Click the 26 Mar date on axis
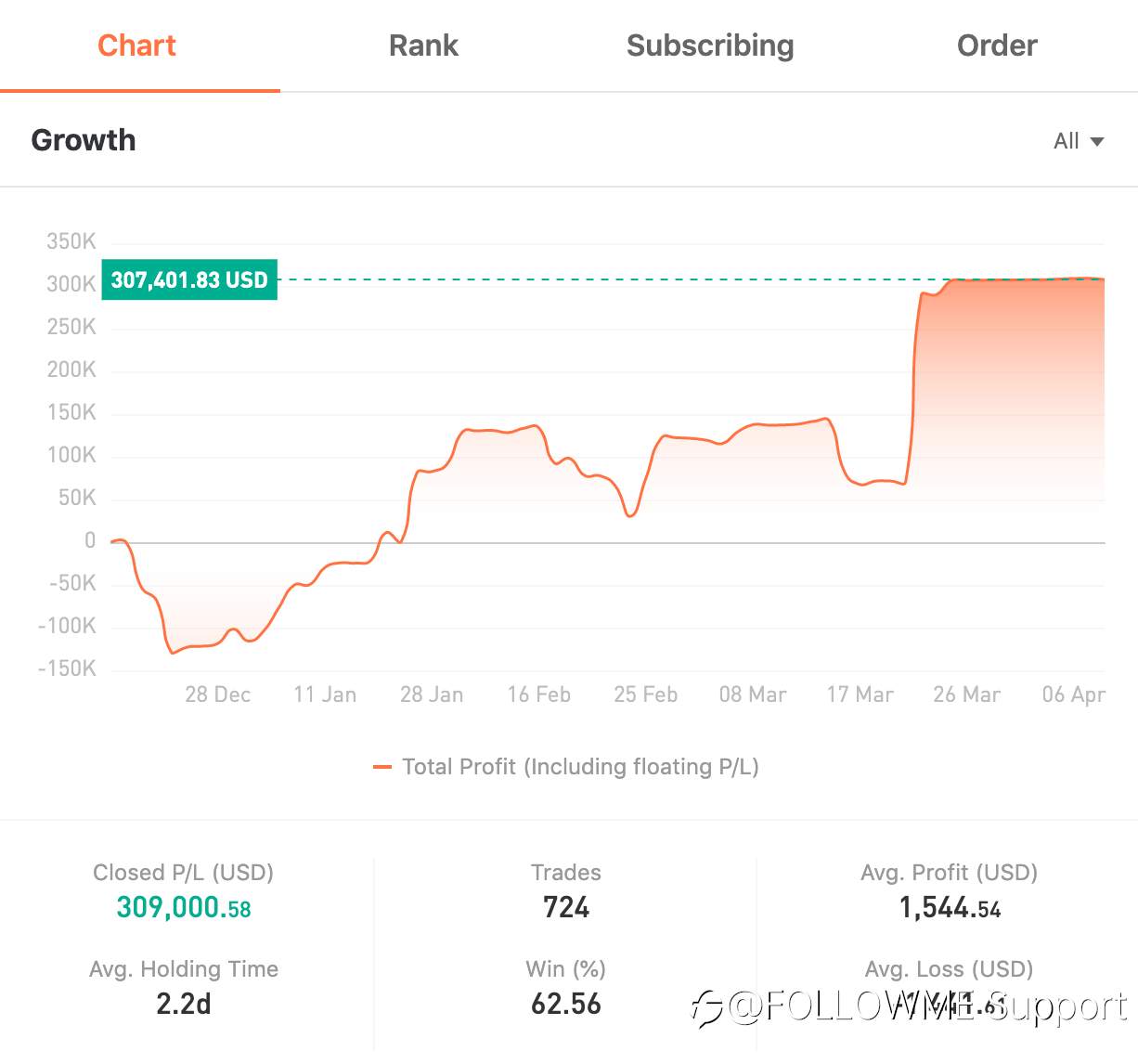1138x1064 pixels. click(966, 694)
